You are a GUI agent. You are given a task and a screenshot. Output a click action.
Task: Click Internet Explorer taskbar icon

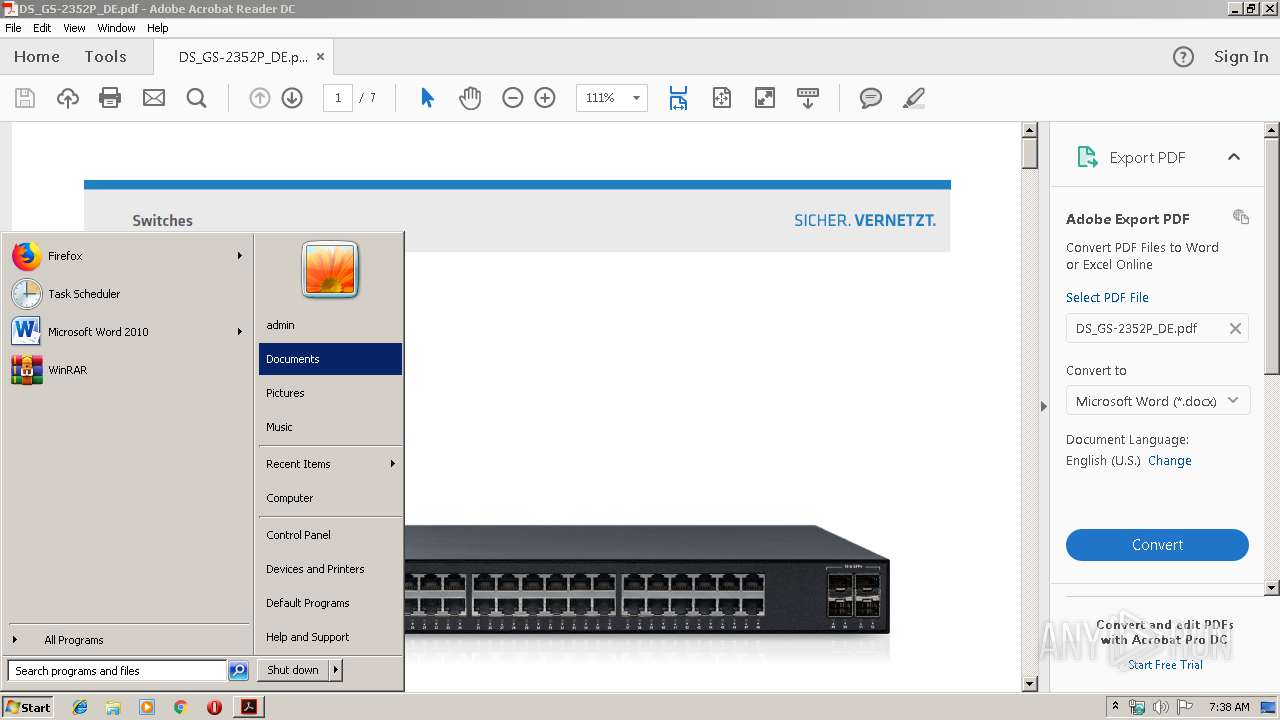80,707
